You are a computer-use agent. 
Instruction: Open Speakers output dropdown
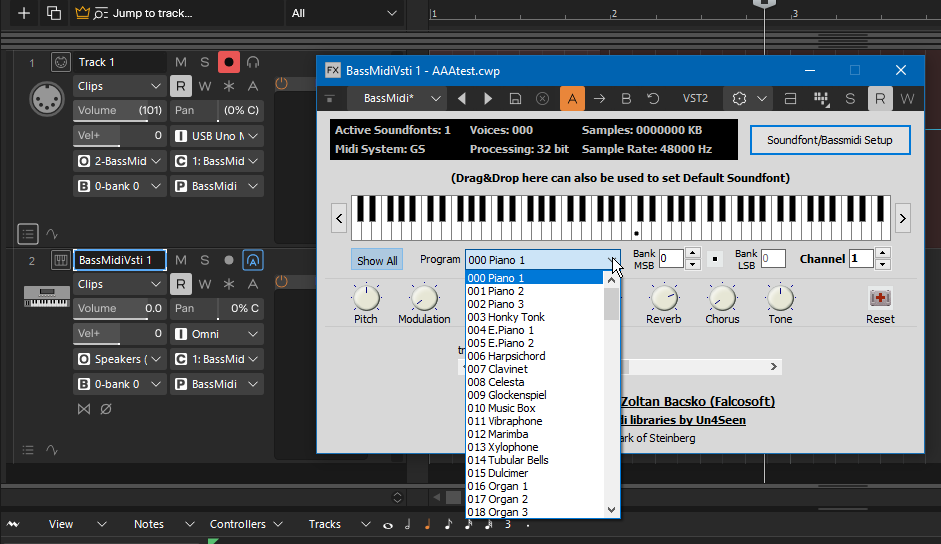tap(119, 359)
